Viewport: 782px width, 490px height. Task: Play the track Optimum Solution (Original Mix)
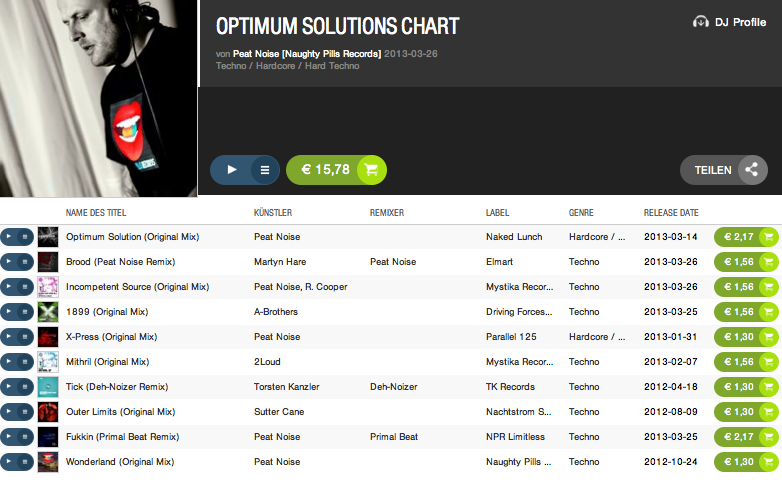click(x=9, y=237)
